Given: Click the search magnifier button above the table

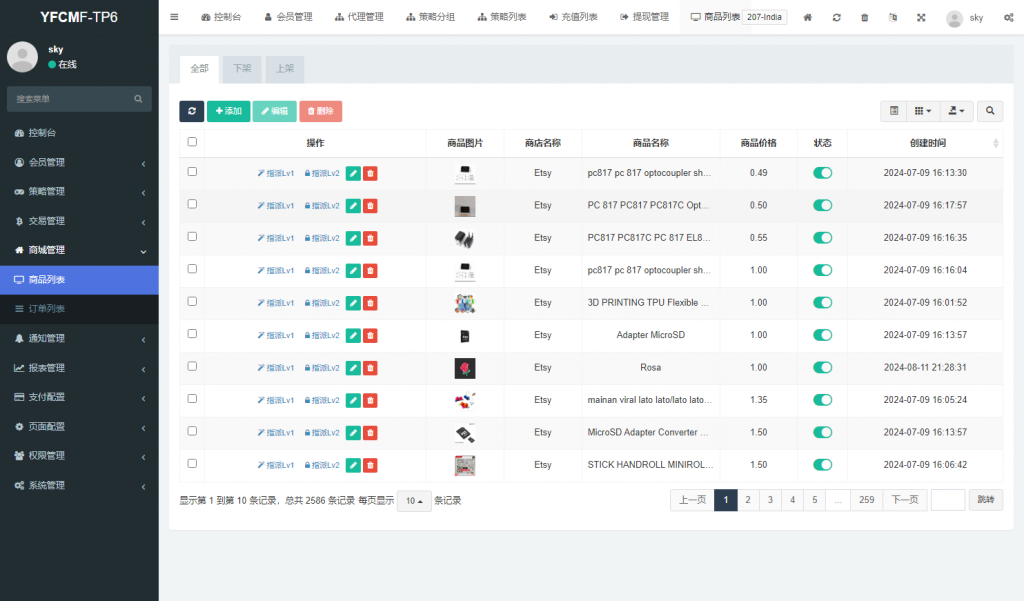Looking at the screenshot, I should click(990, 111).
